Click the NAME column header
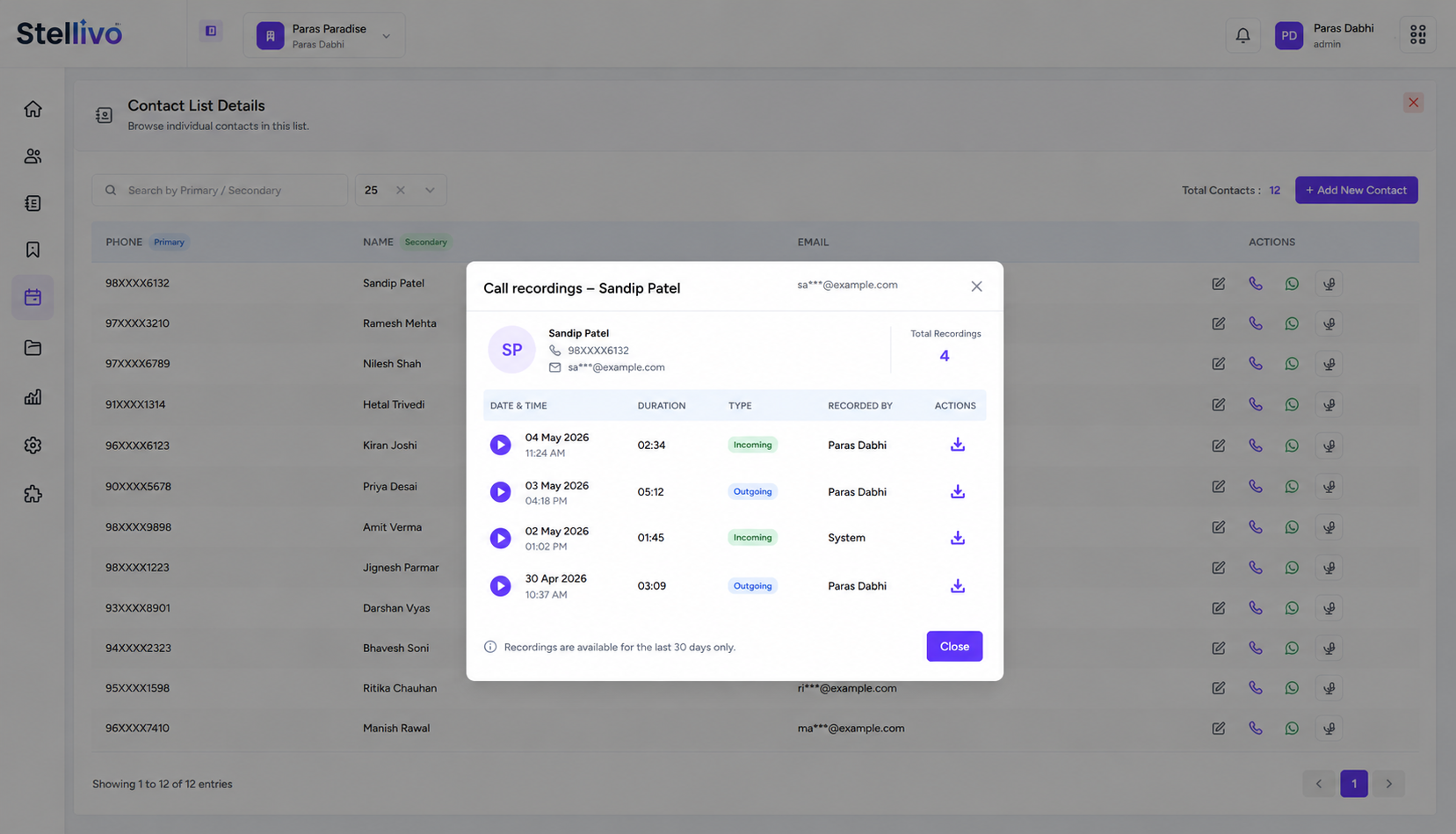Image resolution: width=1456 pixels, height=834 pixels. point(378,243)
